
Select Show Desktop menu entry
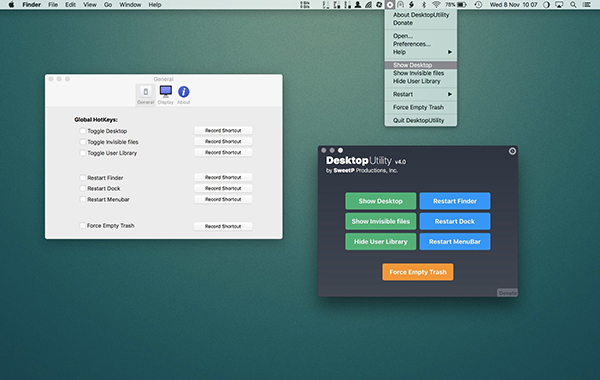click(x=421, y=65)
